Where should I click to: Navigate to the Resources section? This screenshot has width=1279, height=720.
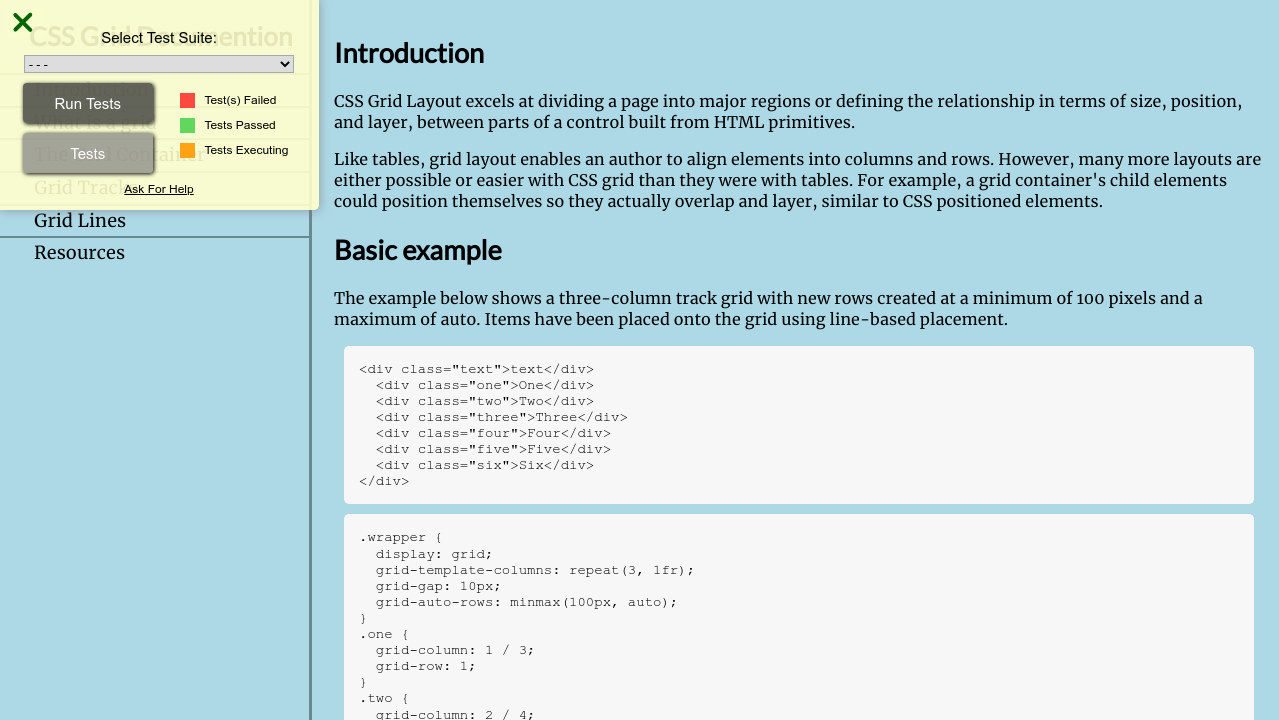point(79,253)
